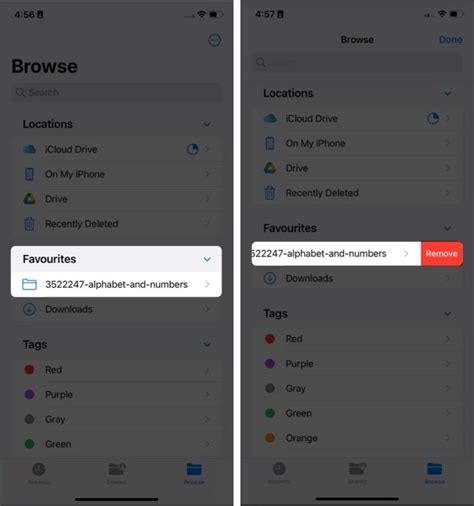Switch to Shared tab in right screen
474x506 pixels.
(357, 473)
